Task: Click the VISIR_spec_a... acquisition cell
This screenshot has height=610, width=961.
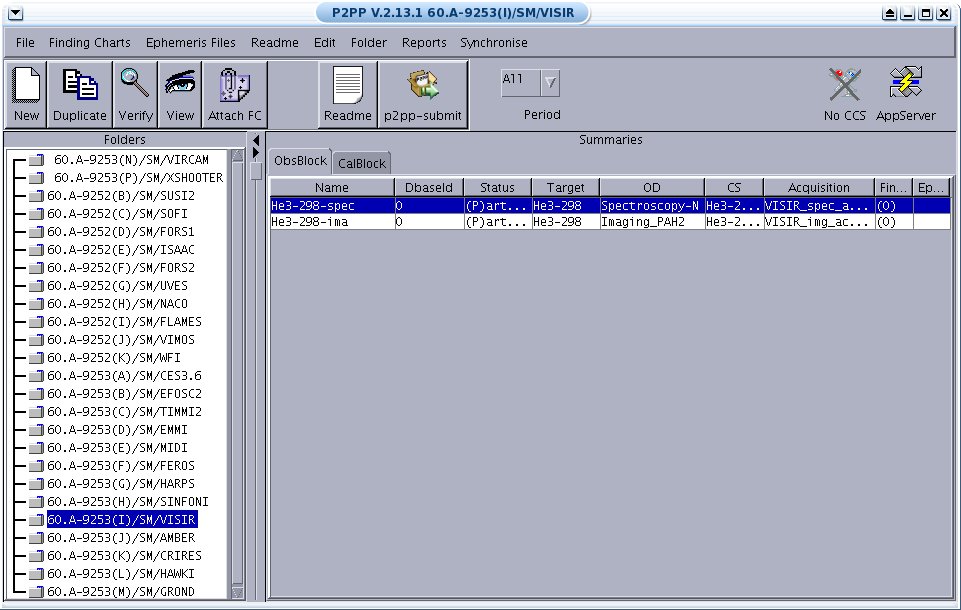Action: coord(819,205)
